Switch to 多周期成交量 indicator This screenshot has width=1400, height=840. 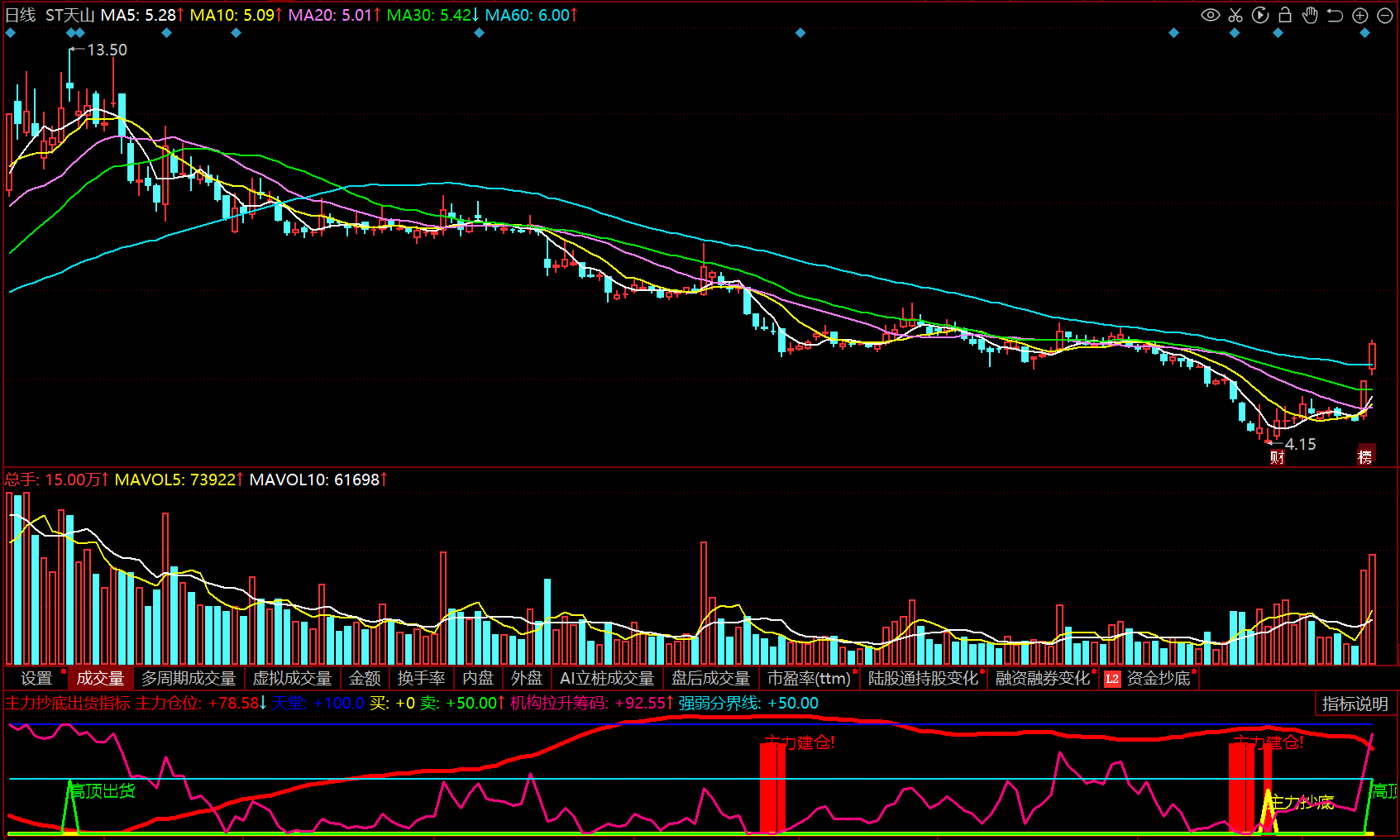pyautogui.click(x=189, y=678)
